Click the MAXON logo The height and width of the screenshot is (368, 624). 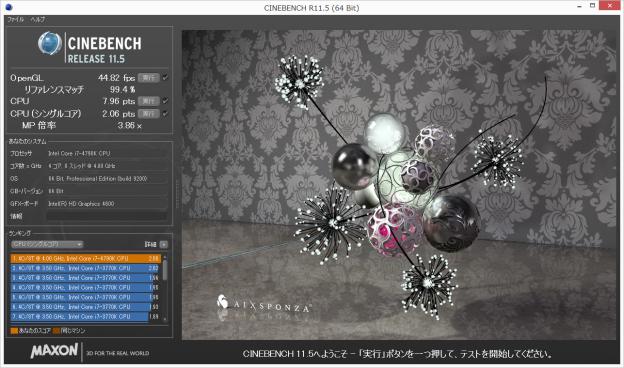coord(54,350)
